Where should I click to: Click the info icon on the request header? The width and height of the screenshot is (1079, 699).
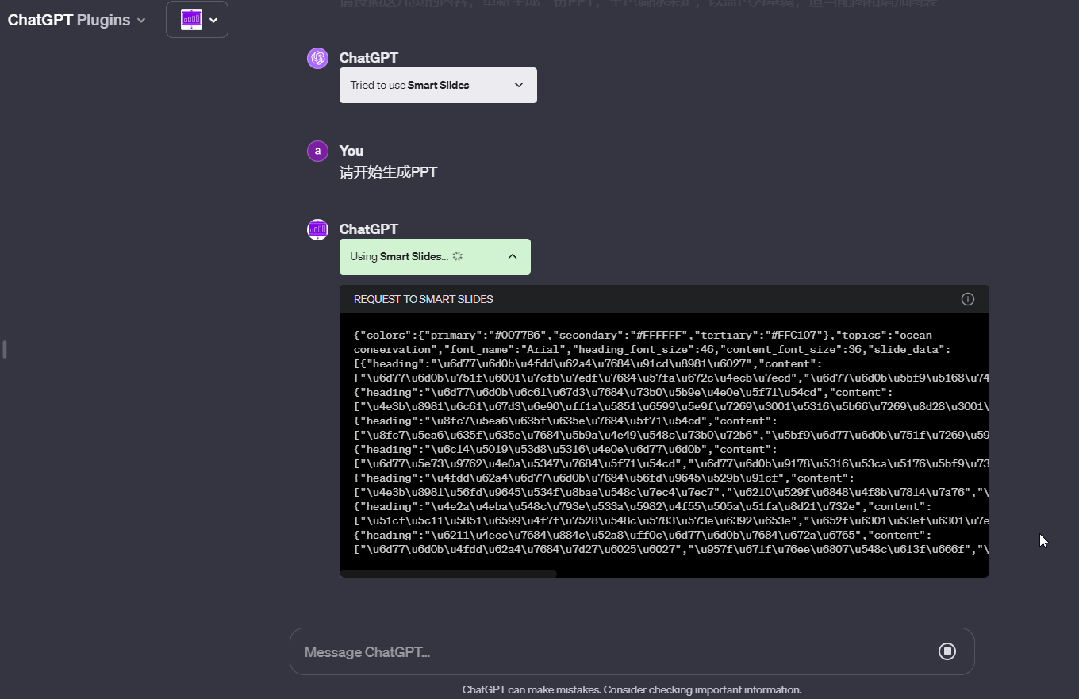tap(968, 299)
